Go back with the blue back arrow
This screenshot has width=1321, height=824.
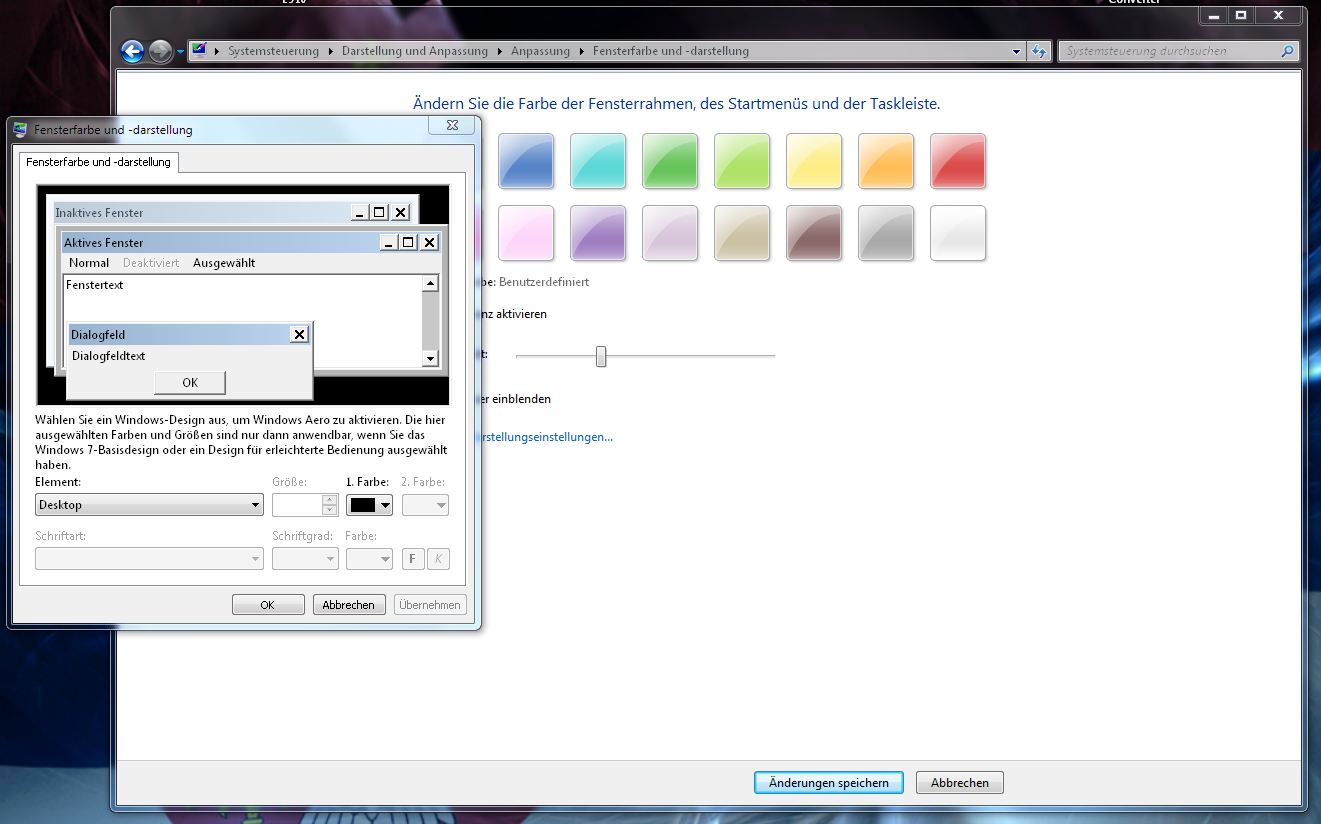(132, 51)
